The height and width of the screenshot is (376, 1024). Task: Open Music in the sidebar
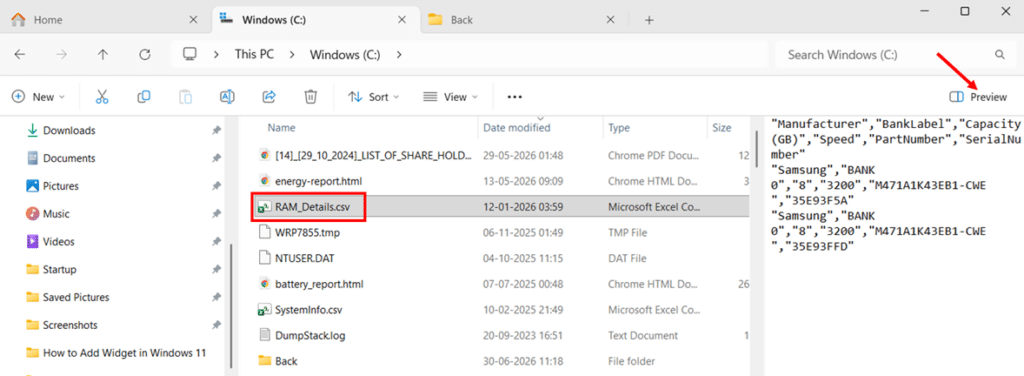(x=56, y=213)
